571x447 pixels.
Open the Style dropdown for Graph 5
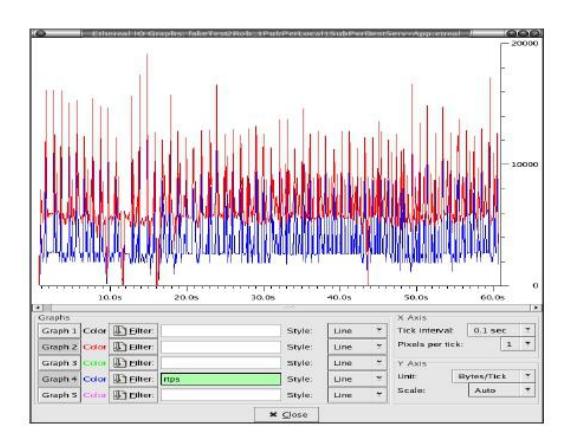[x=357, y=395]
